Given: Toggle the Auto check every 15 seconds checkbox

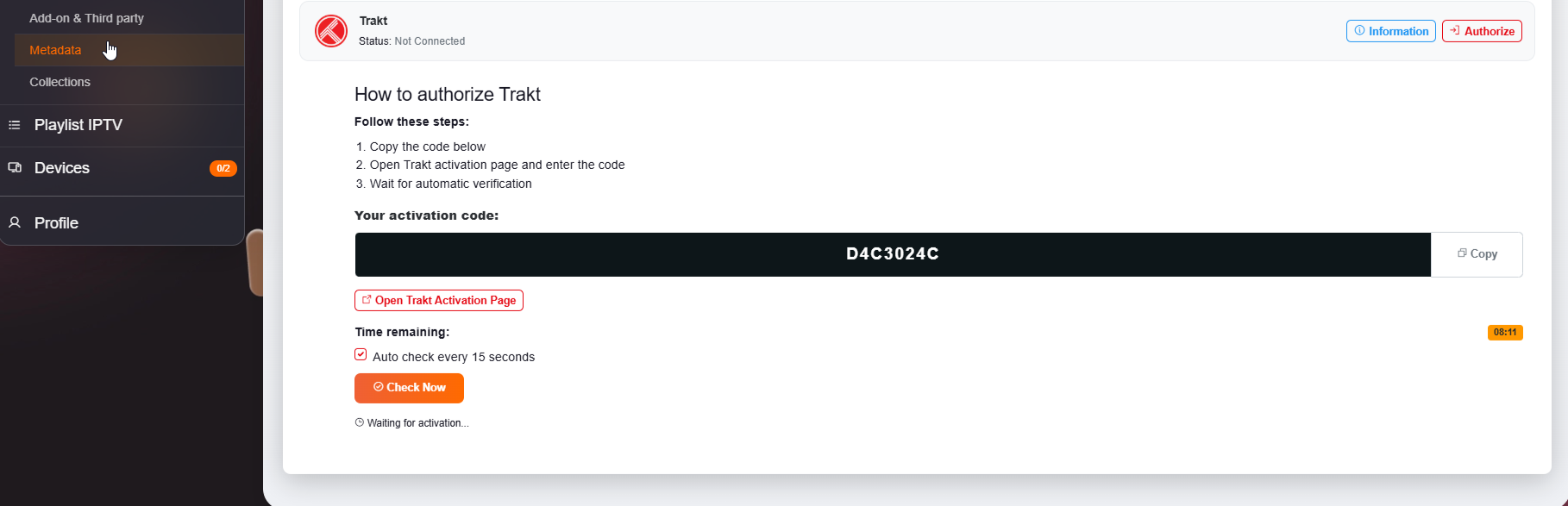Looking at the screenshot, I should pos(361,354).
